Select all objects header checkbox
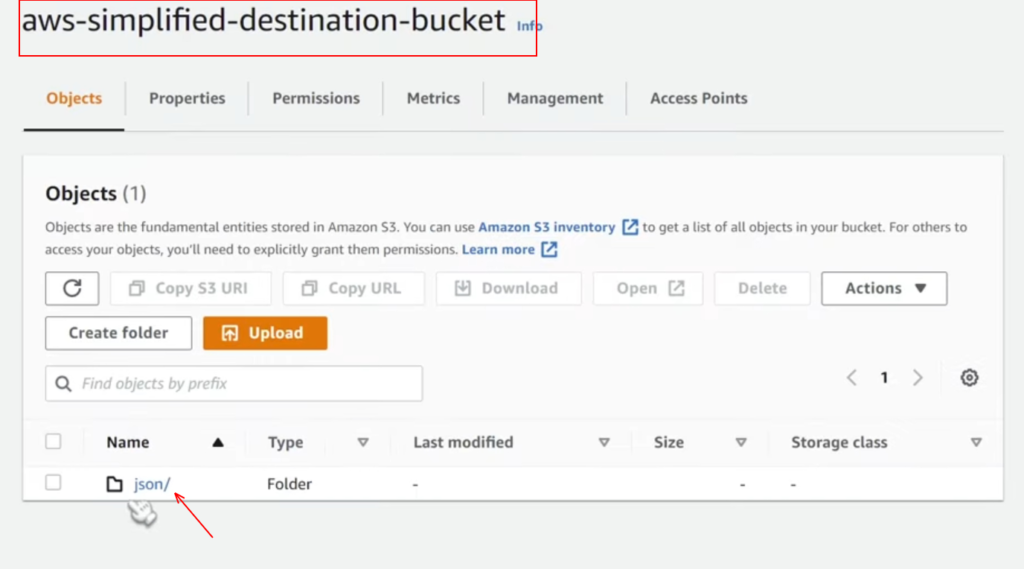1024x569 pixels. [x=54, y=442]
